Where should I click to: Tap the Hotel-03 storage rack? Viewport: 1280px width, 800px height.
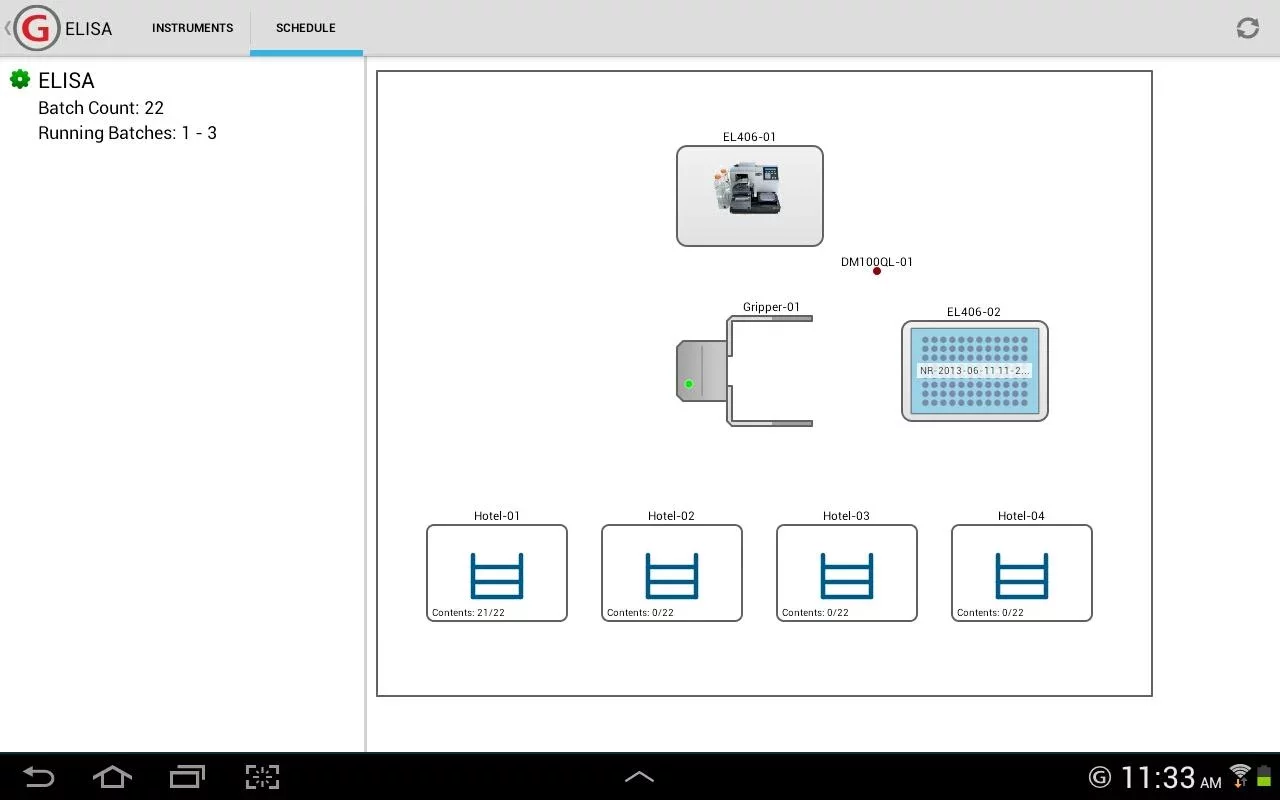click(846, 573)
